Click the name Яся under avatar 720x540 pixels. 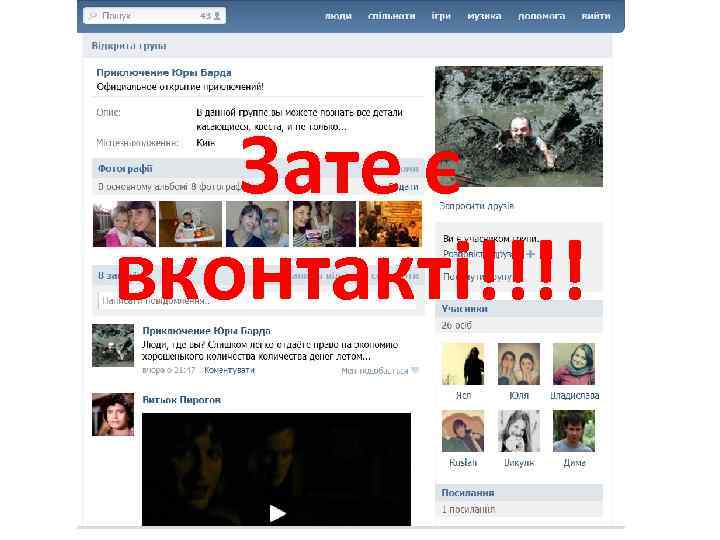[x=463, y=395]
